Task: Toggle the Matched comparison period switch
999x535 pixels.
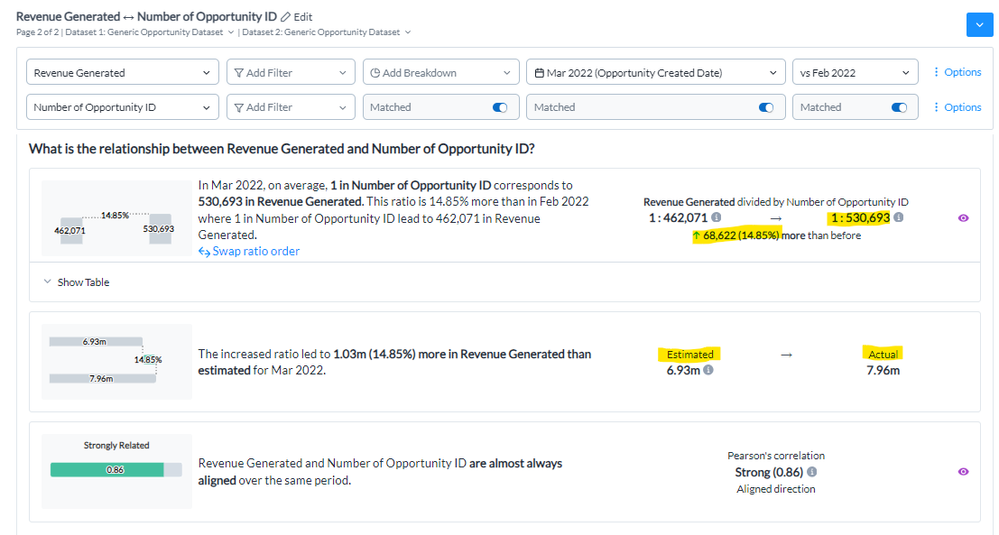Action: point(899,108)
